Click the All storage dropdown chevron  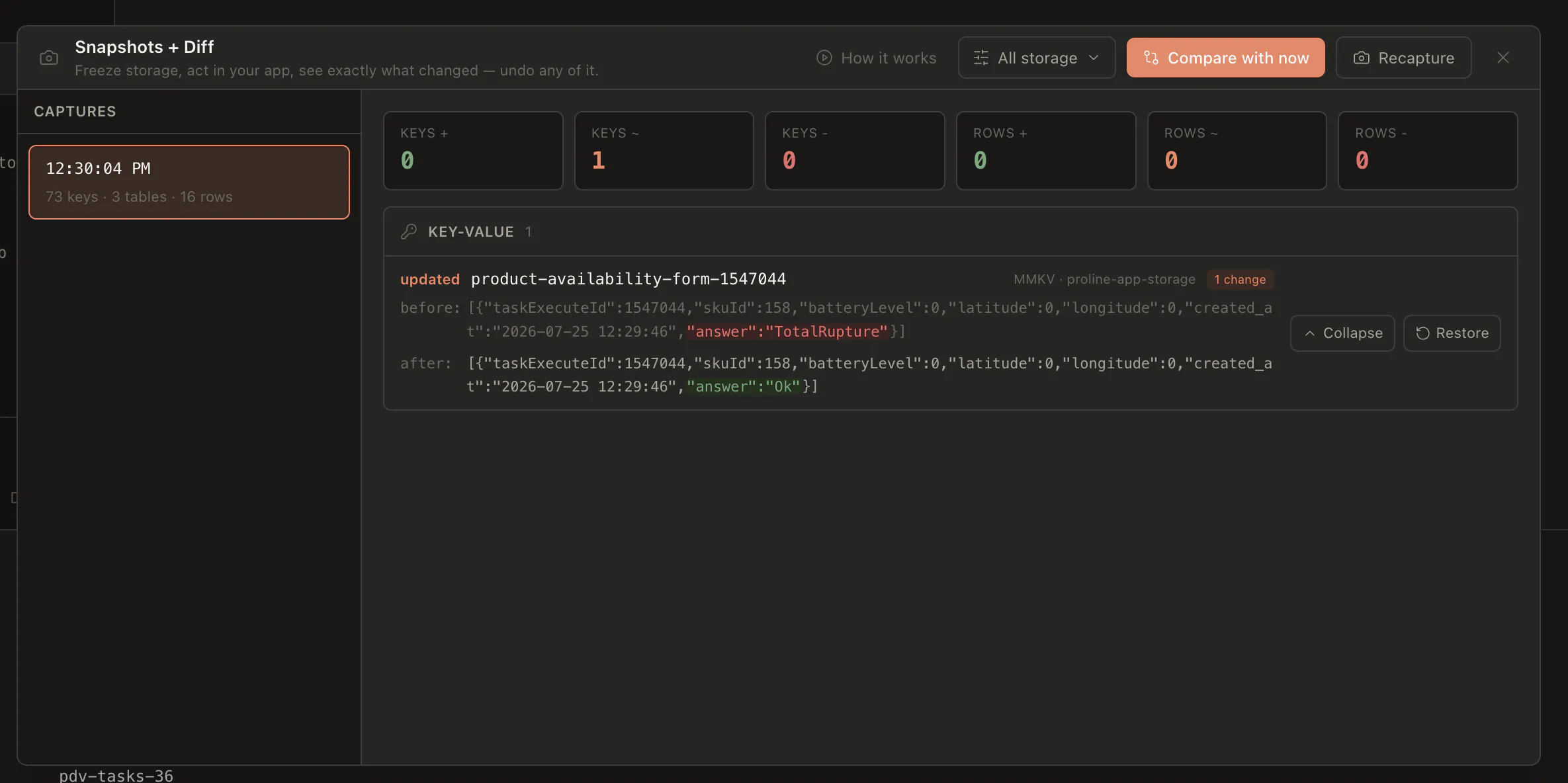click(x=1094, y=58)
